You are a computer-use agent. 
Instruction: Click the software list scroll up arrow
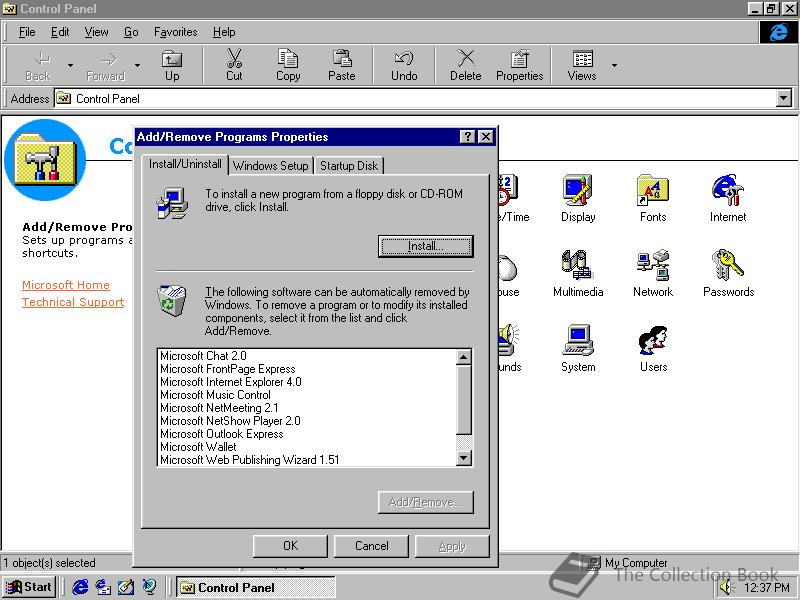click(x=463, y=357)
